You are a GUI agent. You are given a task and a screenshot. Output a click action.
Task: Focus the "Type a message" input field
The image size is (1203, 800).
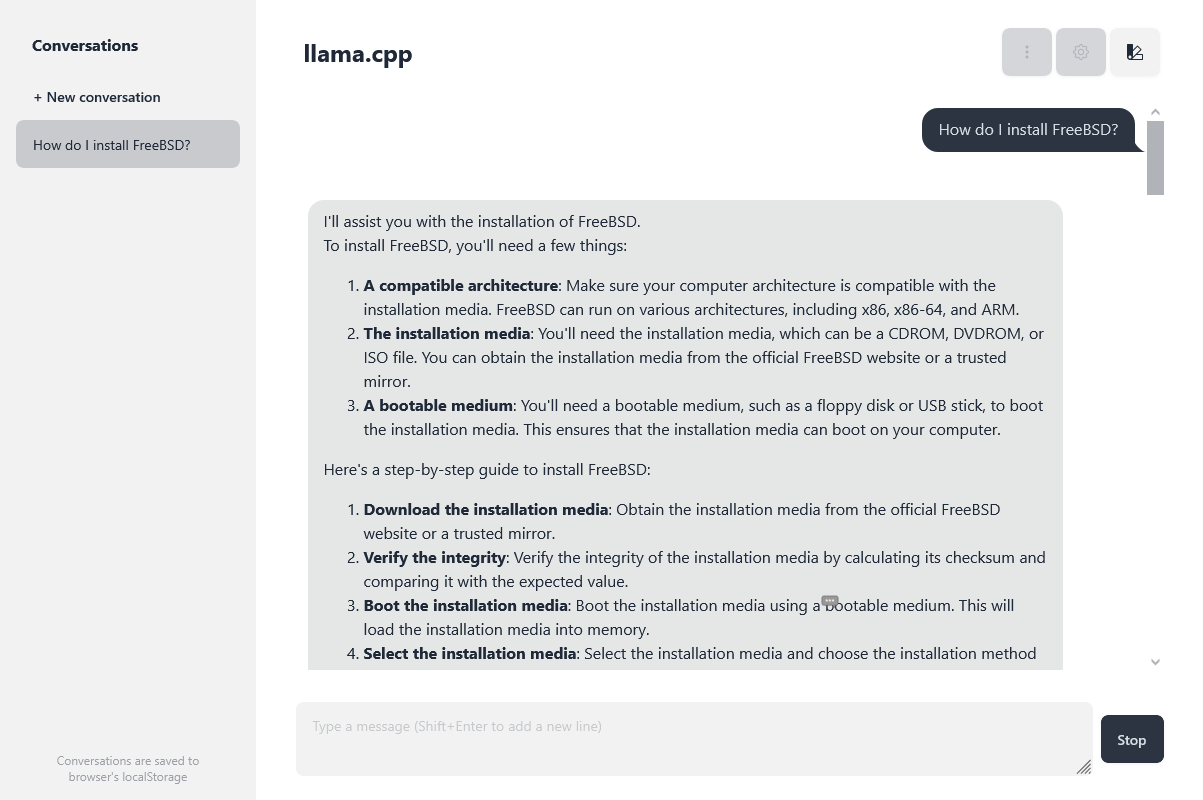(x=693, y=738)
